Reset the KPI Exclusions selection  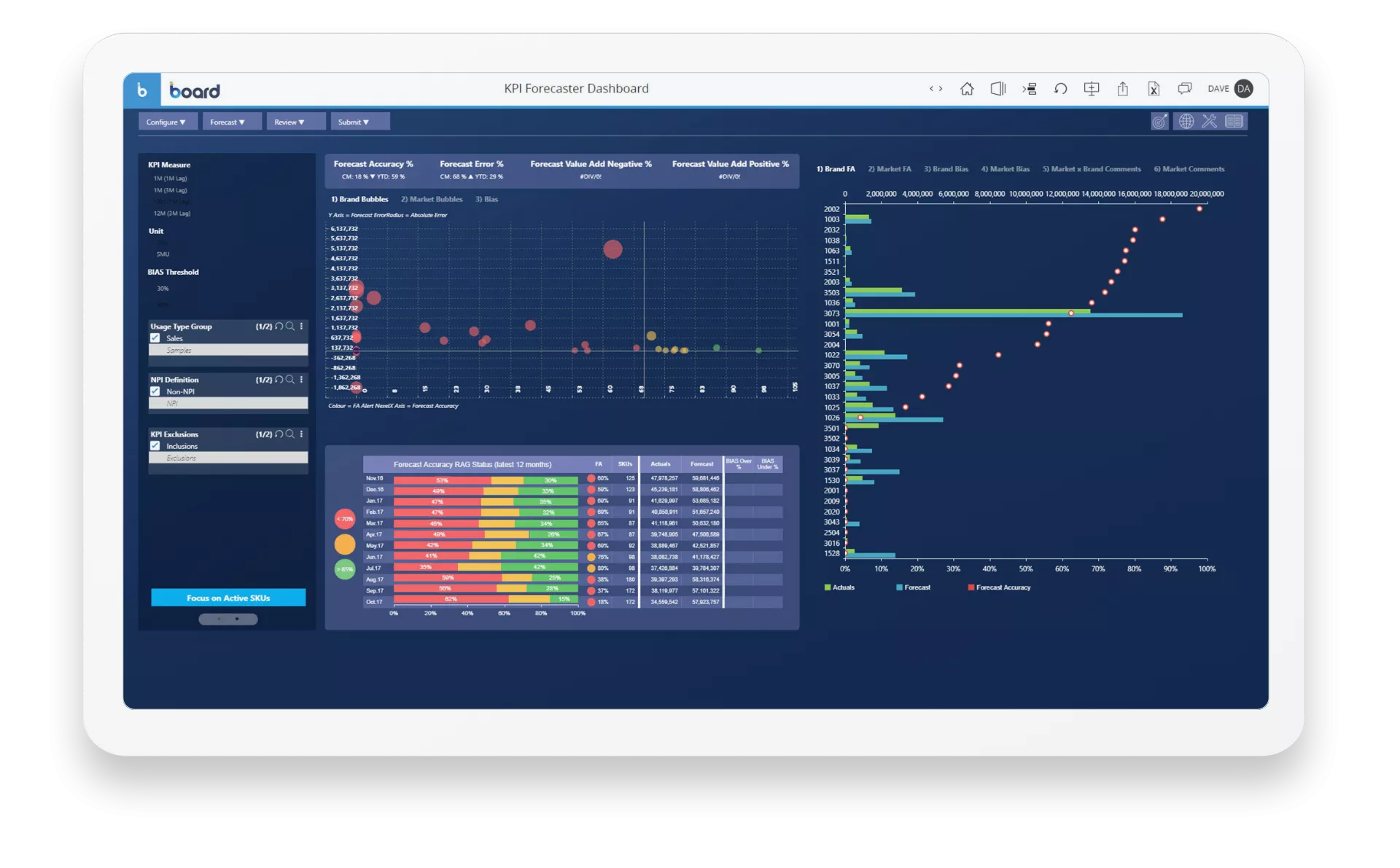(x=279, y=434)
